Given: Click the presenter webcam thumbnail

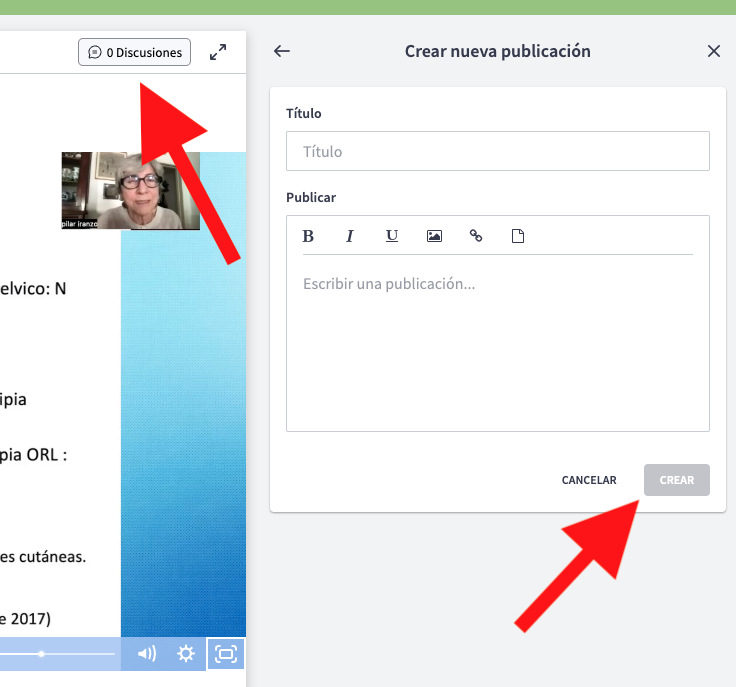Looking at the screenshot, I should 130,190.
